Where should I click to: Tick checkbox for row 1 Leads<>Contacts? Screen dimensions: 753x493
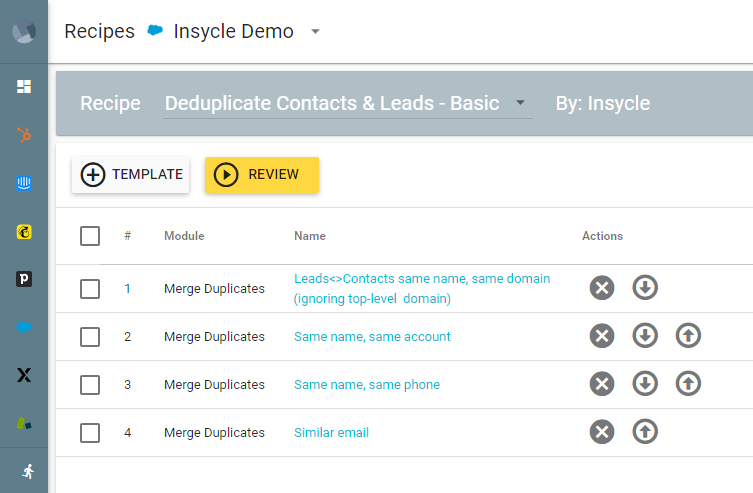pyautogui.click(x=90, y=289)
